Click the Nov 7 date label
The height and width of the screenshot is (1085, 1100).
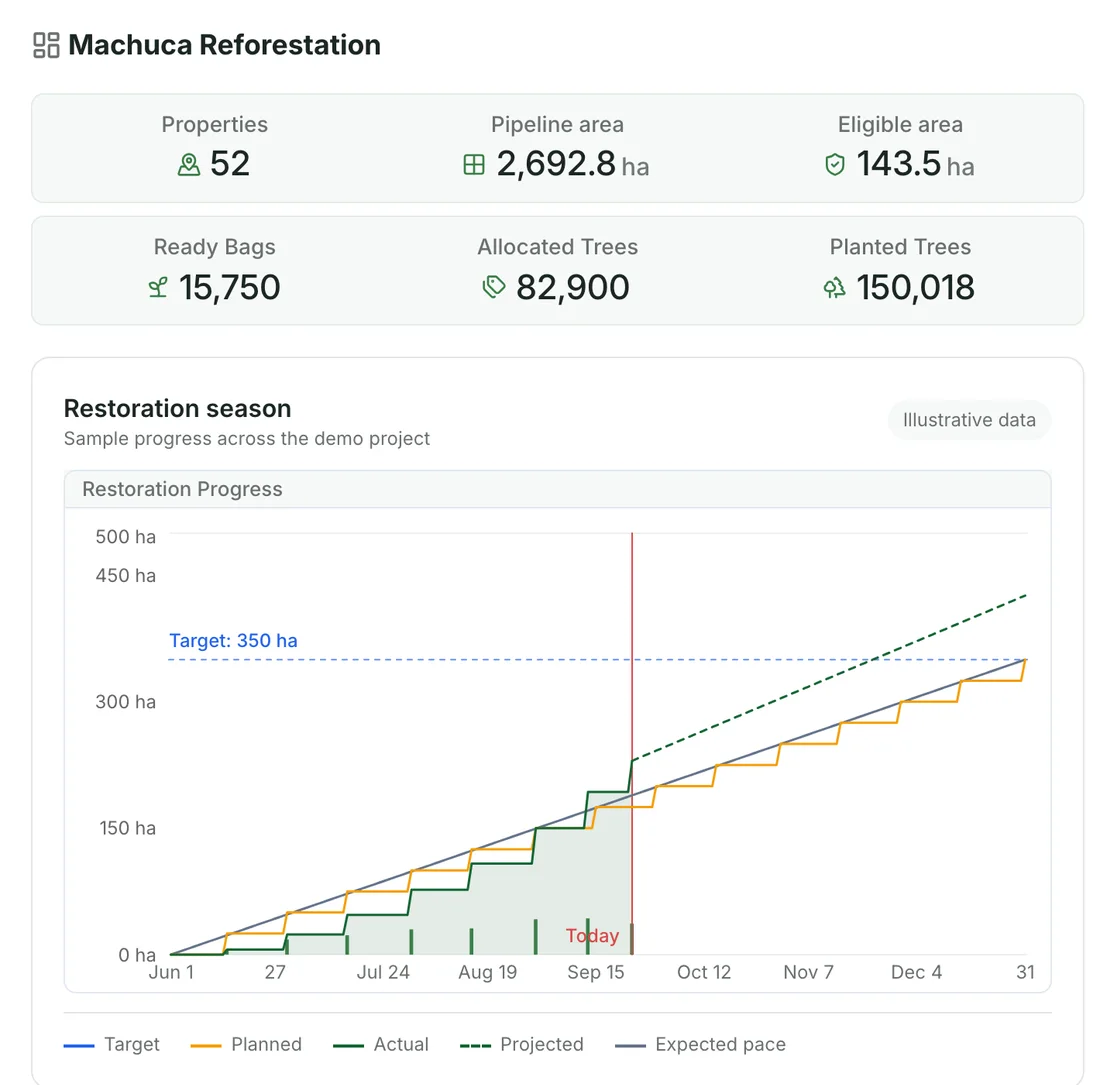(808, 972)
